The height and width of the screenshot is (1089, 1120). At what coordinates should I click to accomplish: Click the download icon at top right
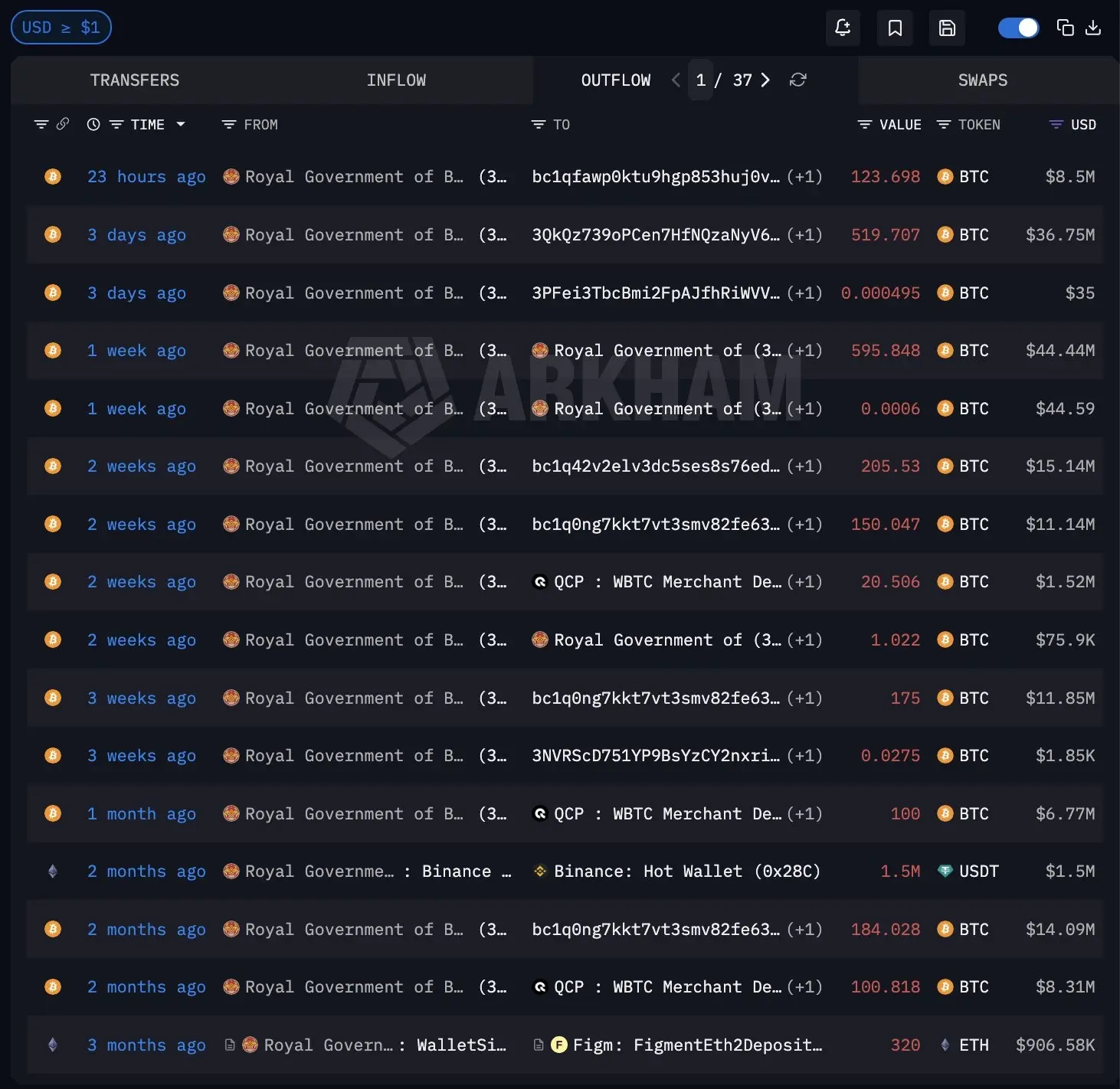coord(1093,28)
